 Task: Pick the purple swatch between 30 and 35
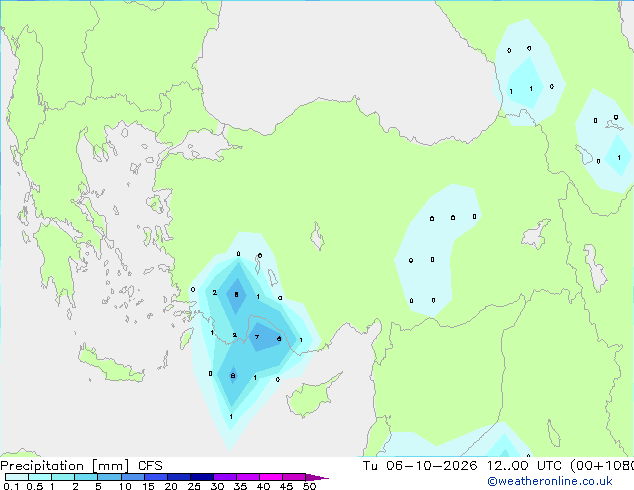[224, 477]
